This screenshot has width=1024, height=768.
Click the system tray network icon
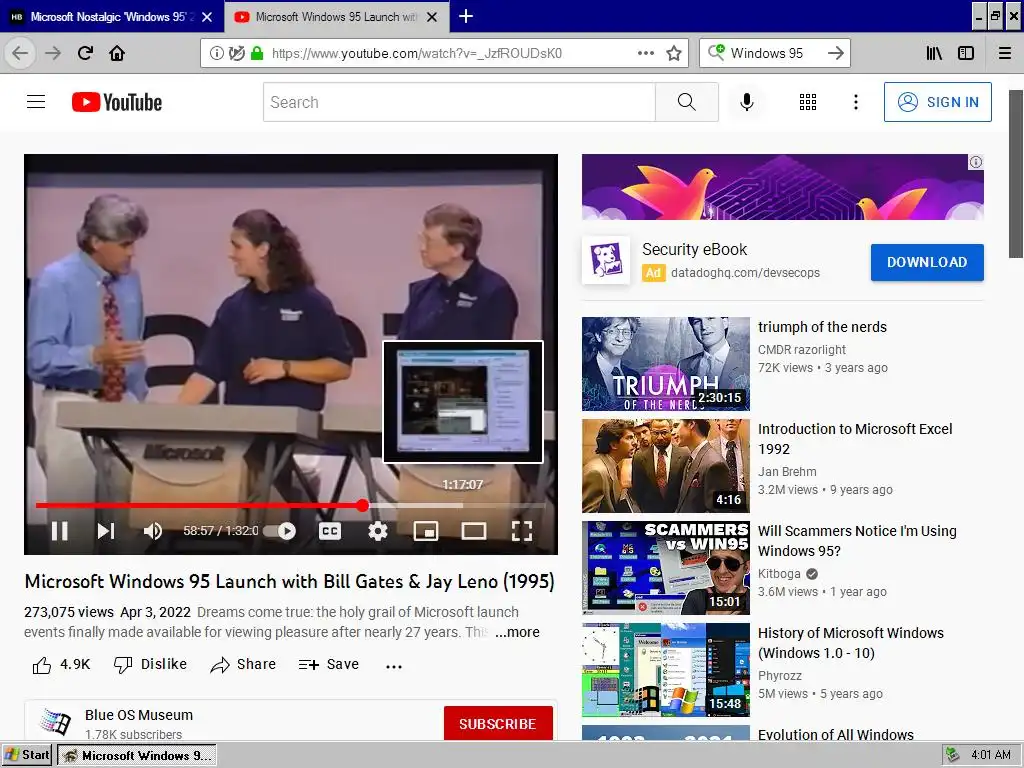pos(953,755)
